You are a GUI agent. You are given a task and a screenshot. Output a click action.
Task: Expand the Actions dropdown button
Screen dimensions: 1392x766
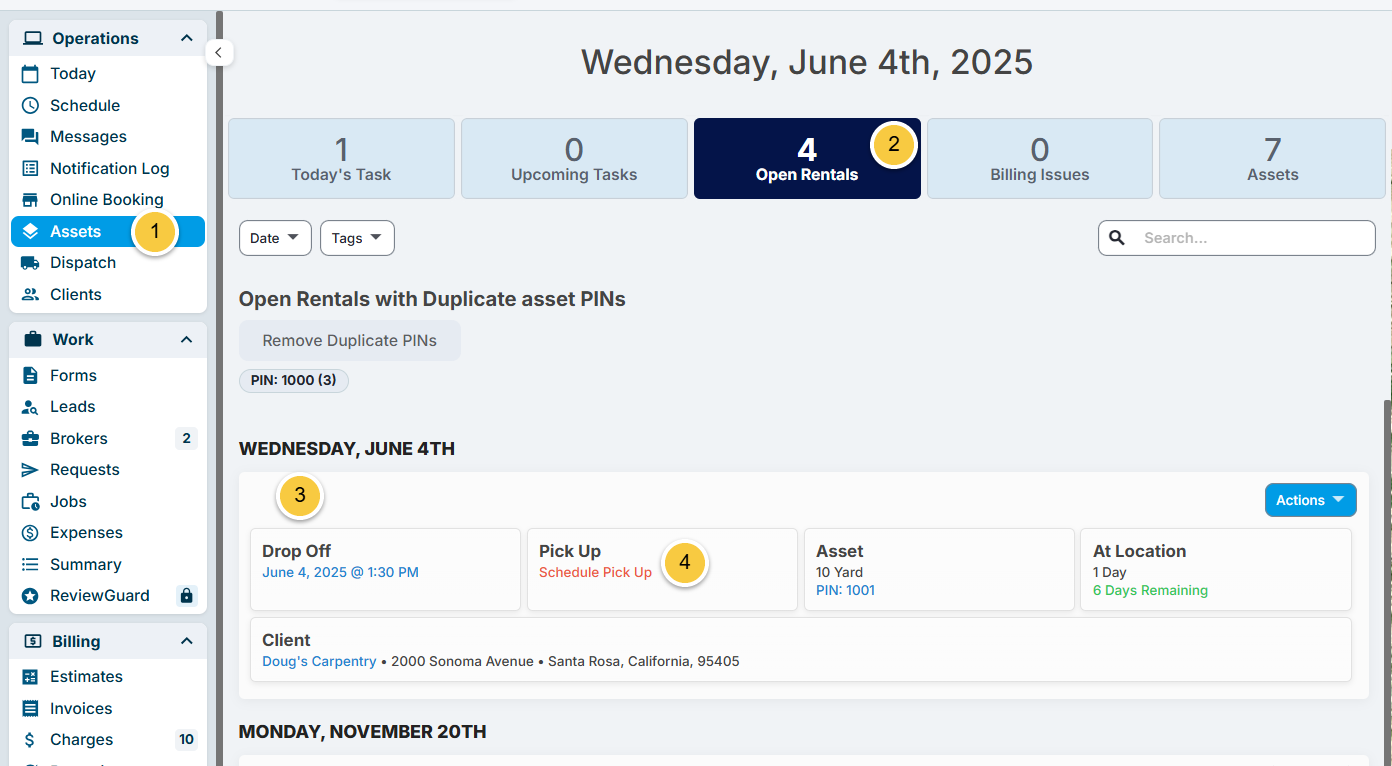tap(1311, 500)
